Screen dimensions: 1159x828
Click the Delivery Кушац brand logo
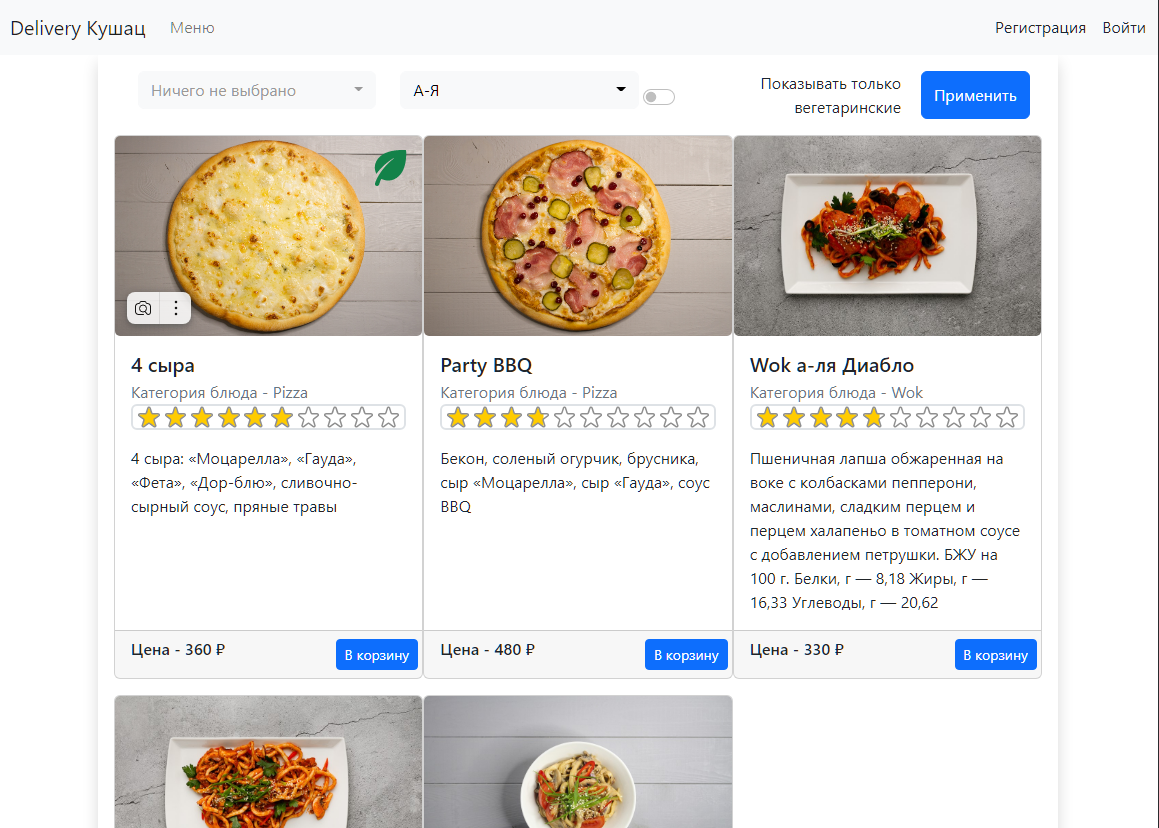[77, 27]
